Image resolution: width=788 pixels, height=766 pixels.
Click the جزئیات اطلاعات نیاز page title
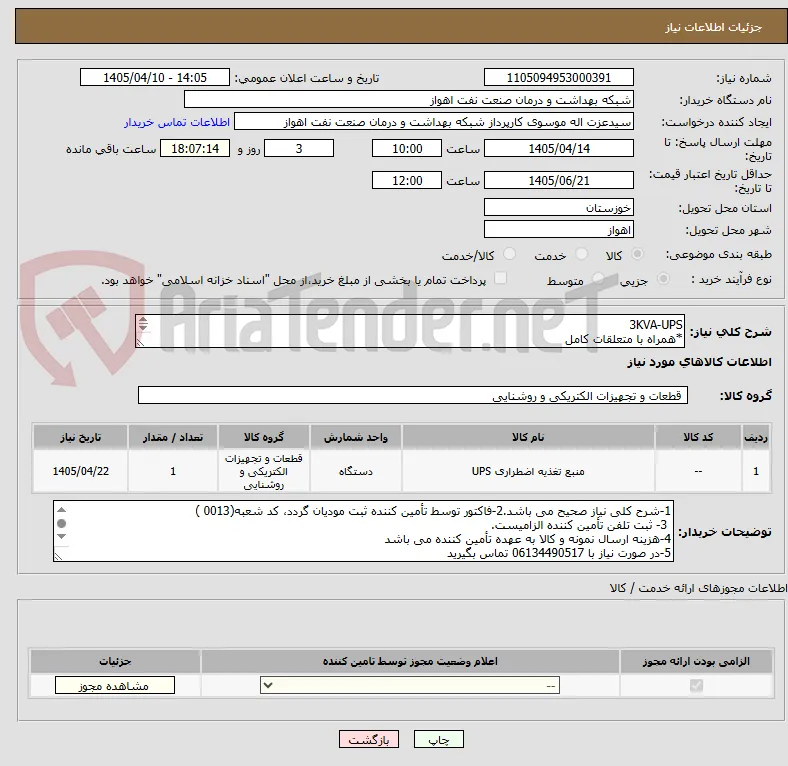click(x=713, y=27)
